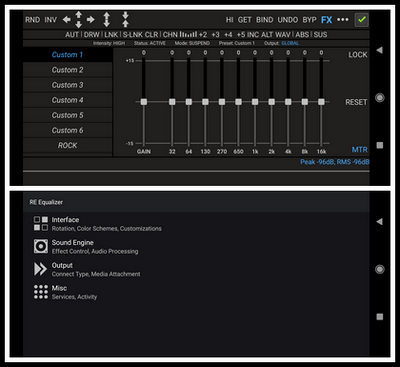Open the three-dots overflow menu
400x367 pixels.
click(x=343, y=20)
